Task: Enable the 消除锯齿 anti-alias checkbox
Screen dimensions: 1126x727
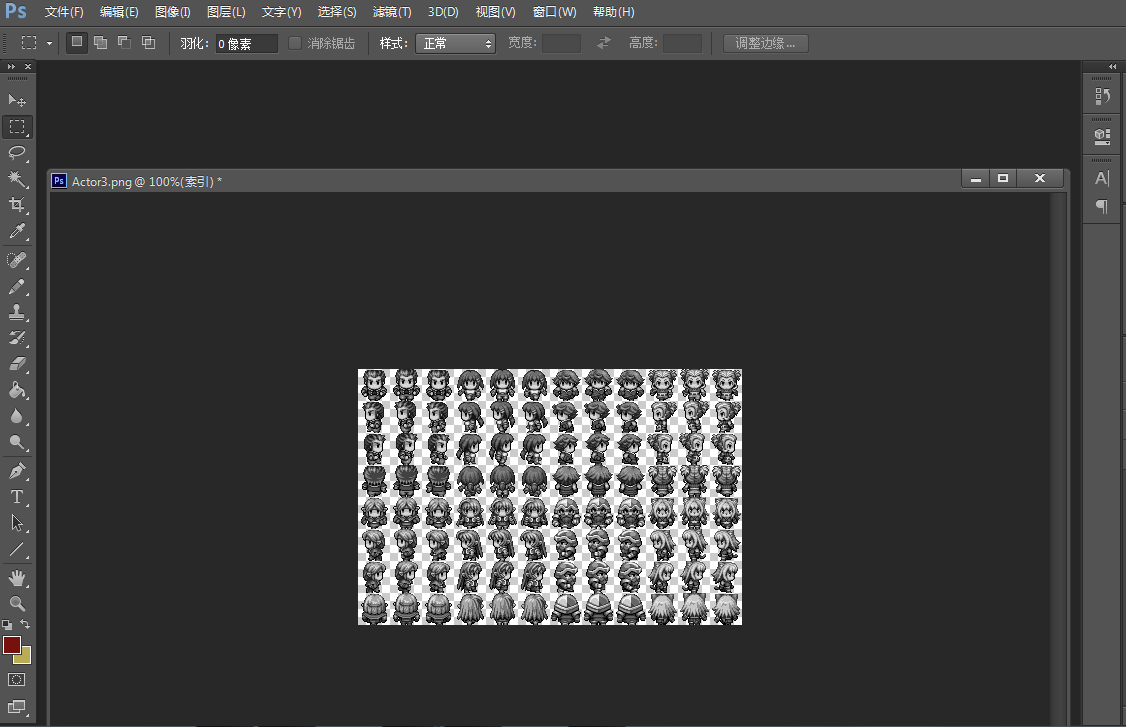Action: pos(294,43)
